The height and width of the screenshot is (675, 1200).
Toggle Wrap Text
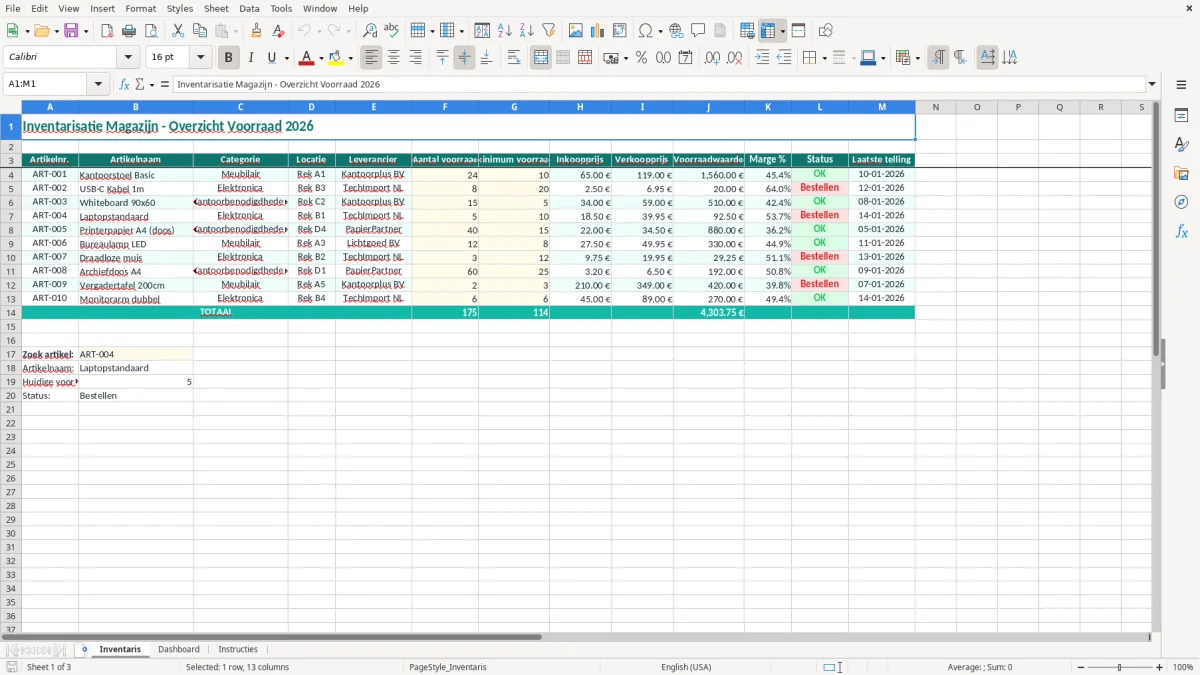click(x=514, y=58)
